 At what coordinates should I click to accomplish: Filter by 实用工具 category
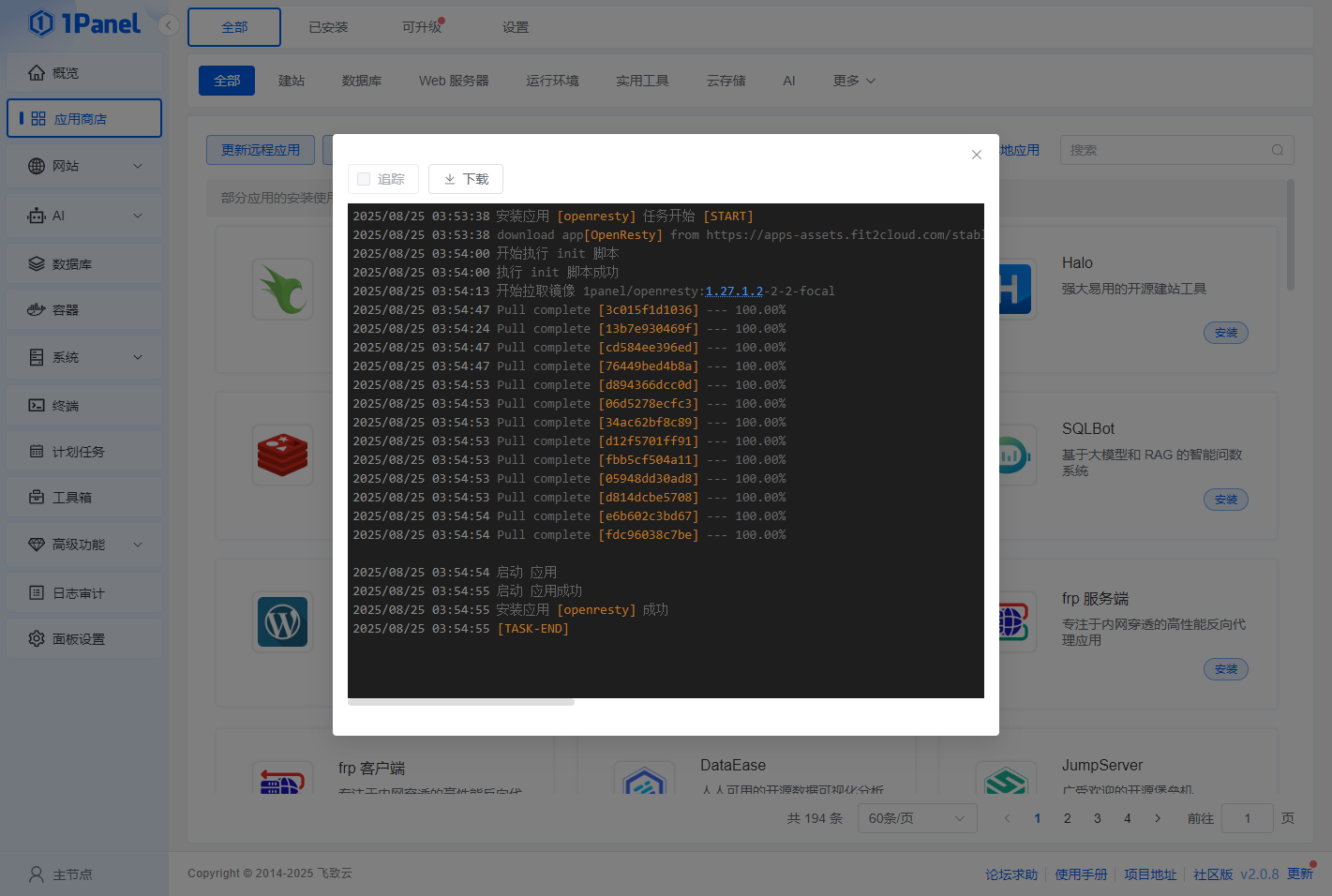click(642, 81)
